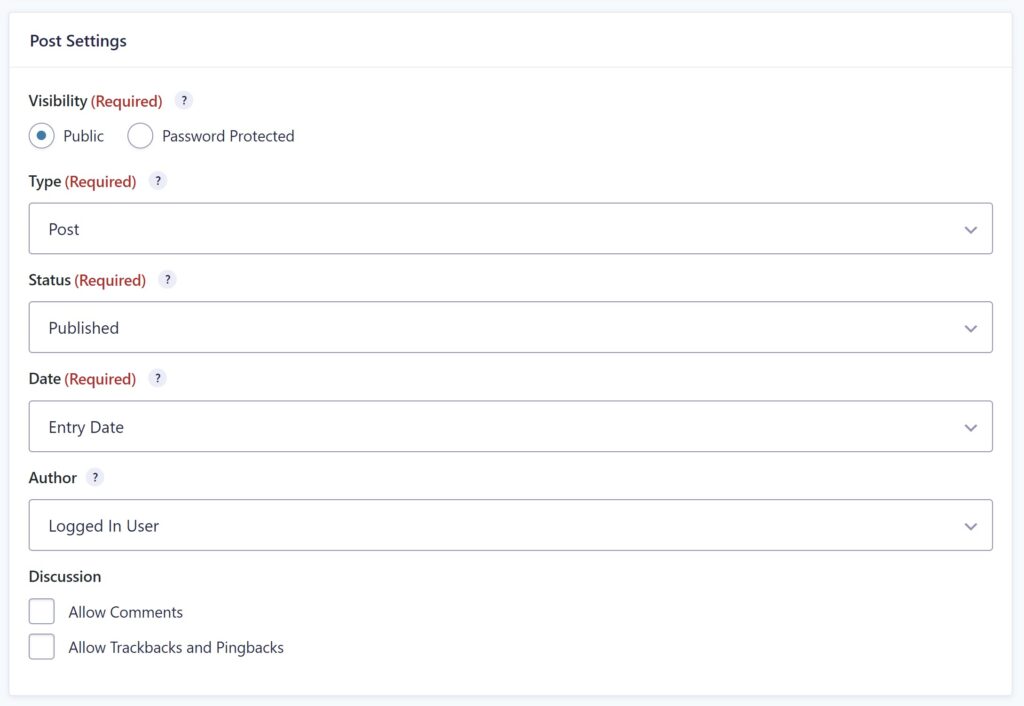Enable Allow Trackbacks and Pingbacks
The height and width of the screenshot is (706, 1024).
[41, 646]
